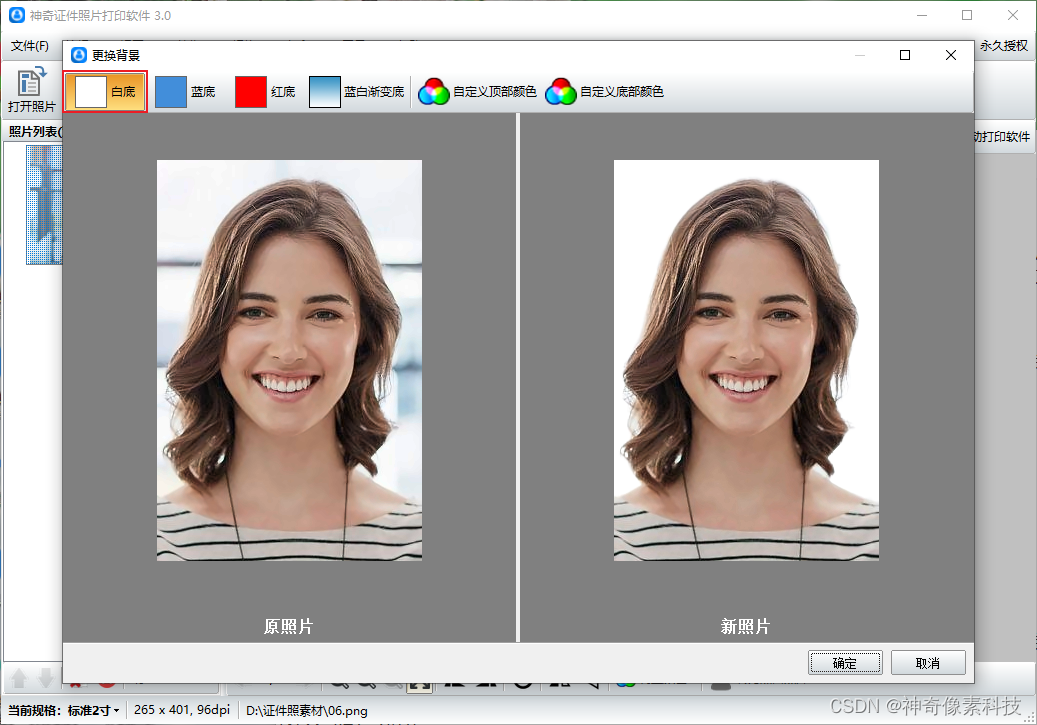Choose the blue background (蓝底) swatch
Screen dimensions: 1037x725
pos(186,91)
